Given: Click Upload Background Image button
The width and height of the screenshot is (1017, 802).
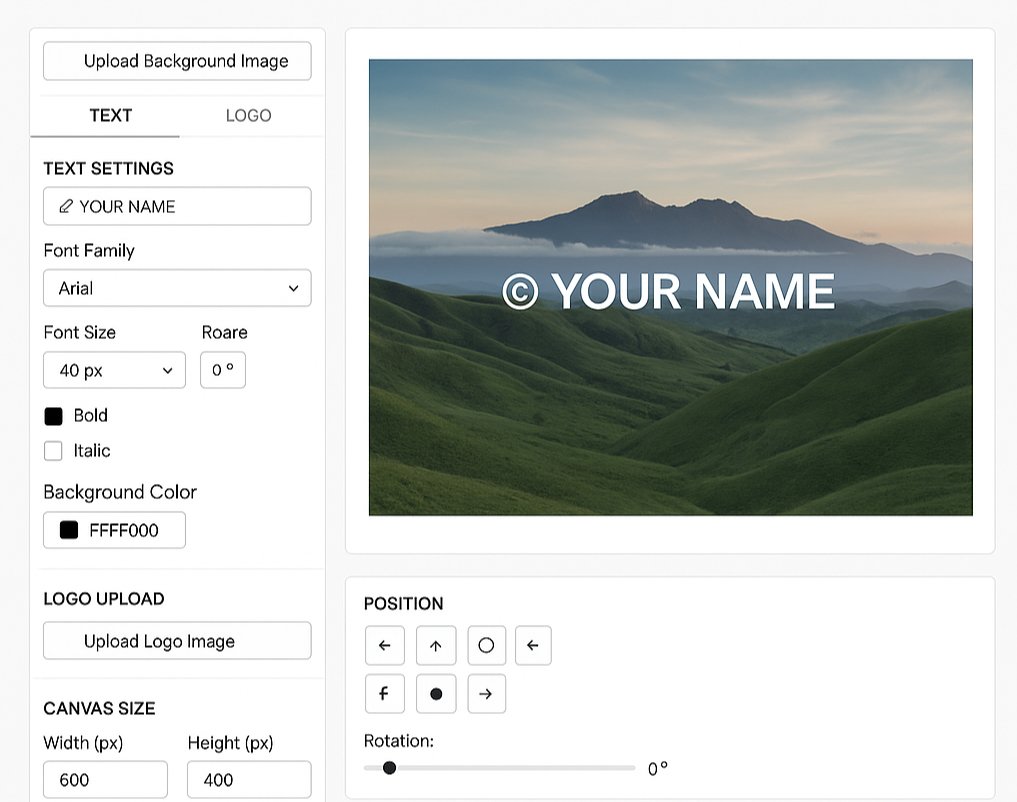Looking at the screenshot, I should pyautogui.click(x=177, y=61).
